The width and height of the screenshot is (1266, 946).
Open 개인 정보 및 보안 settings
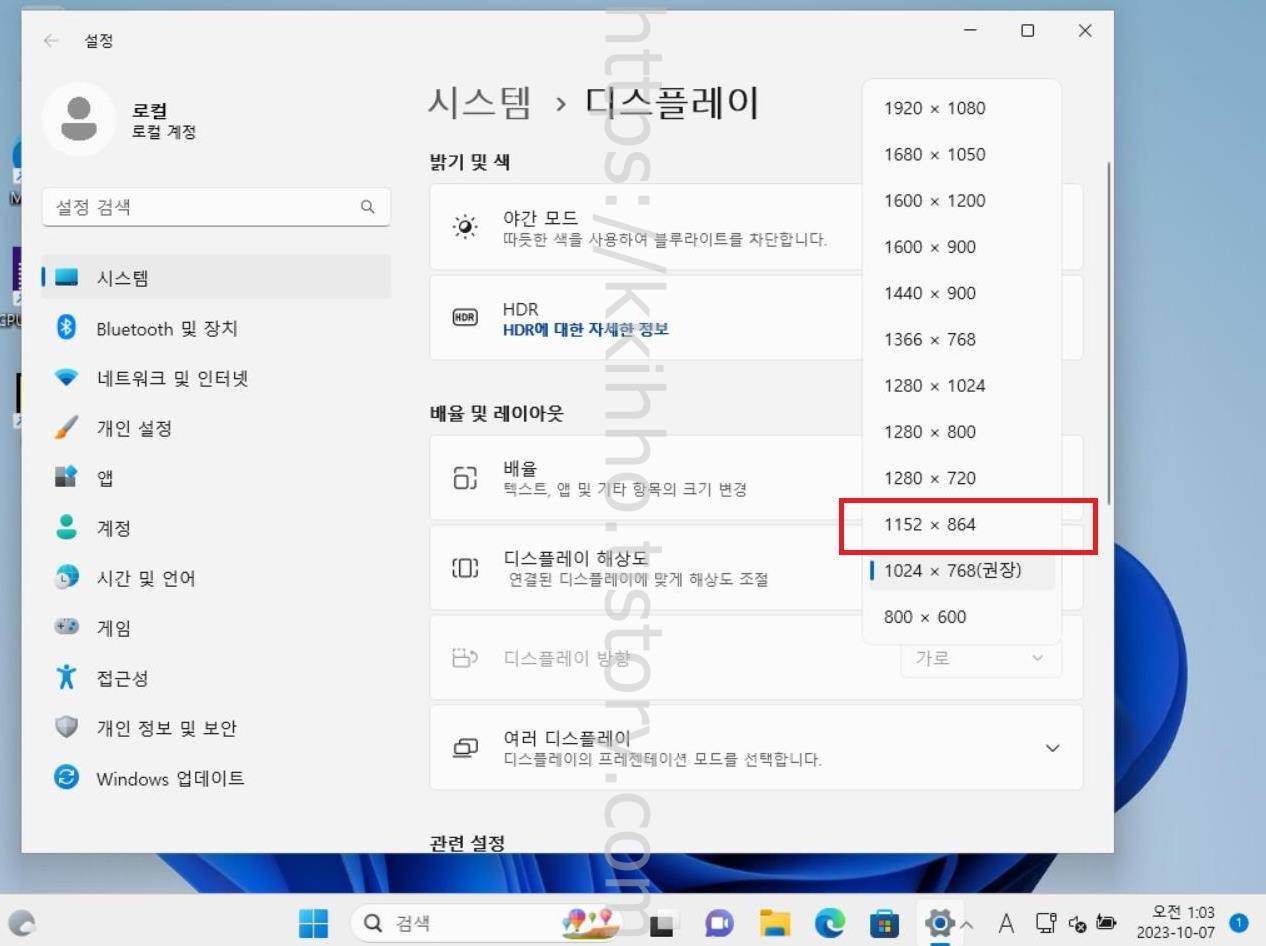pyautogui.click(x=216, y=728)
